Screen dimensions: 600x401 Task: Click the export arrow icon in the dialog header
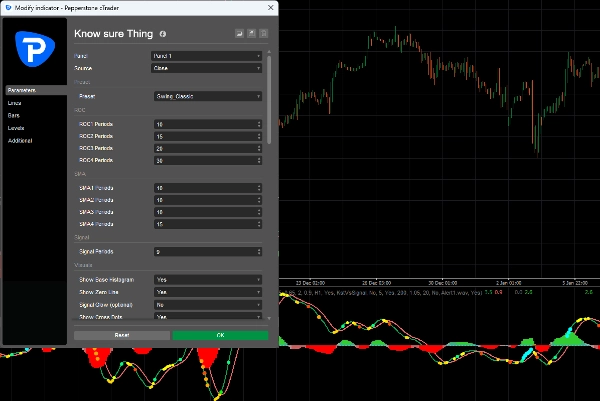pos(251,34)
